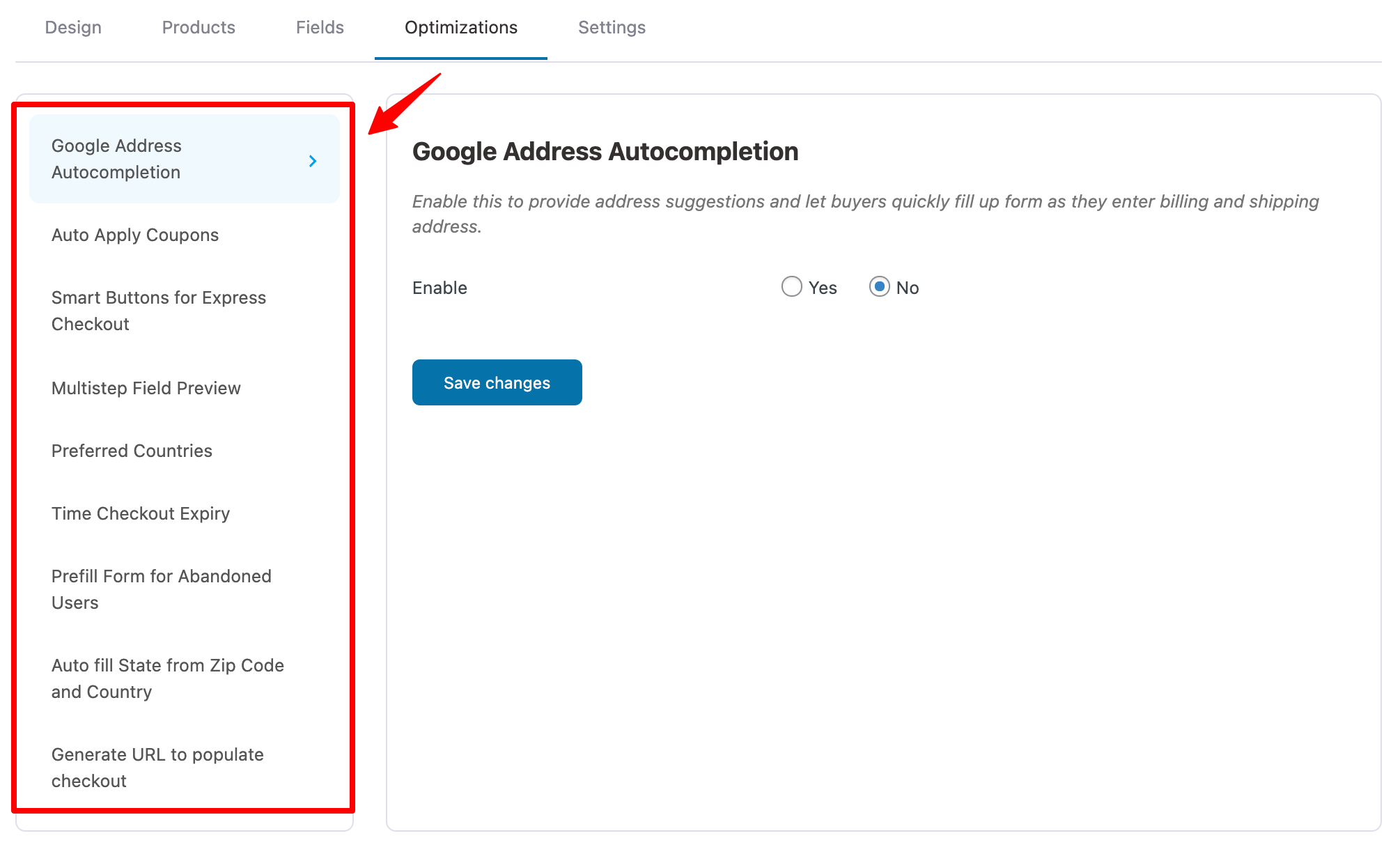This screenshot has width=1400, height=847.
Task: Enable autocompletion by selecting Yes
Action: pyautogui.click(x=791, y=287)
